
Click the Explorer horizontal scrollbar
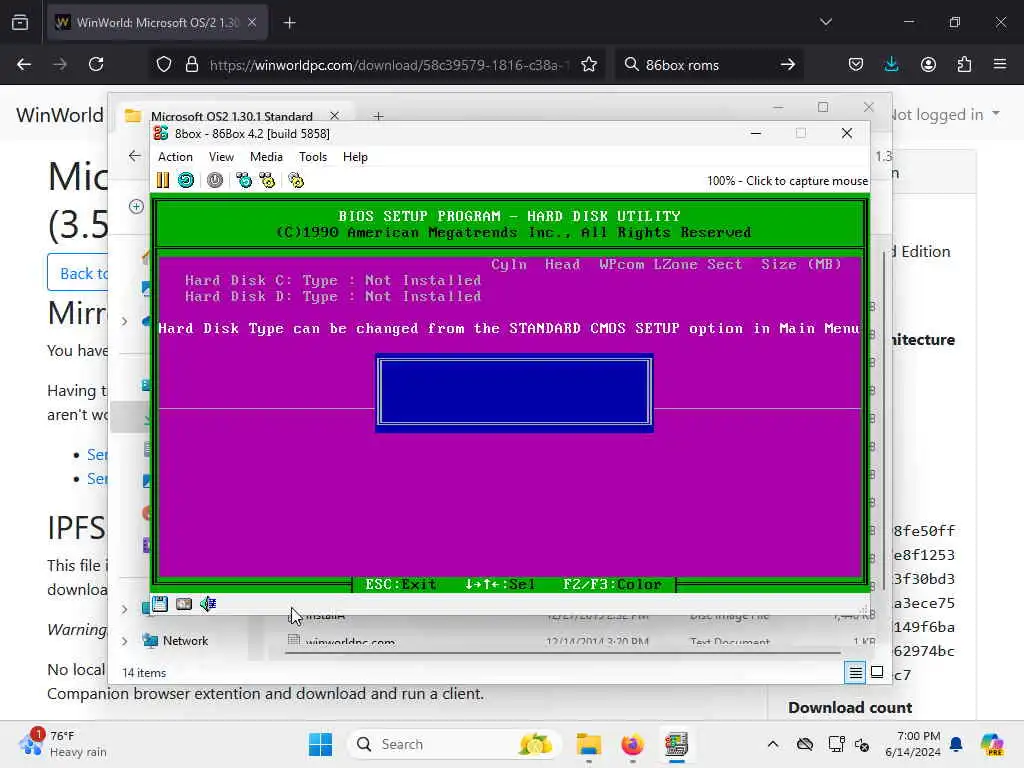click(x=563, y=652)
